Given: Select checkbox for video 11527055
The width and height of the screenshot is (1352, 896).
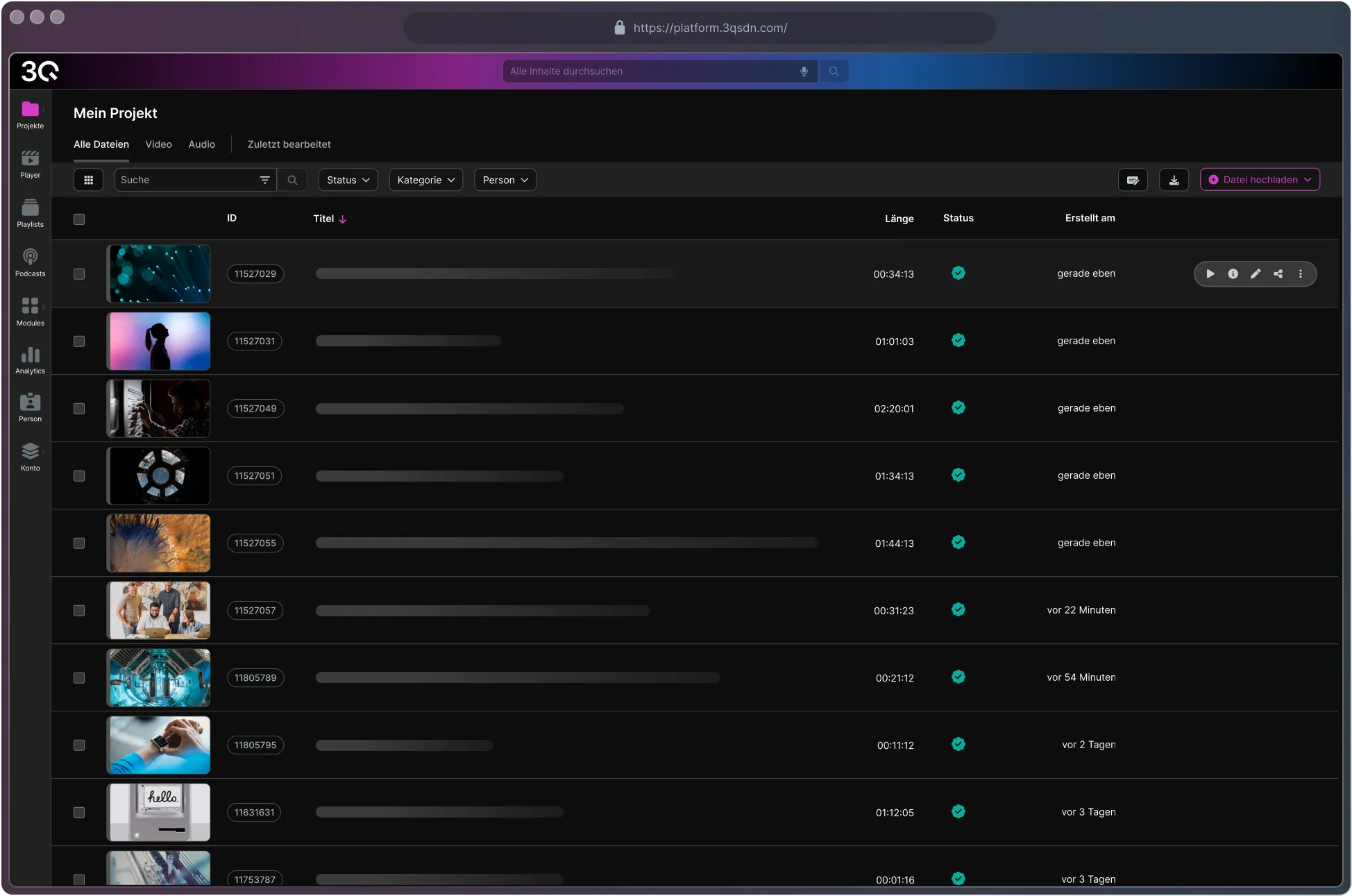Looking at the screenshot, I should 79,543.
